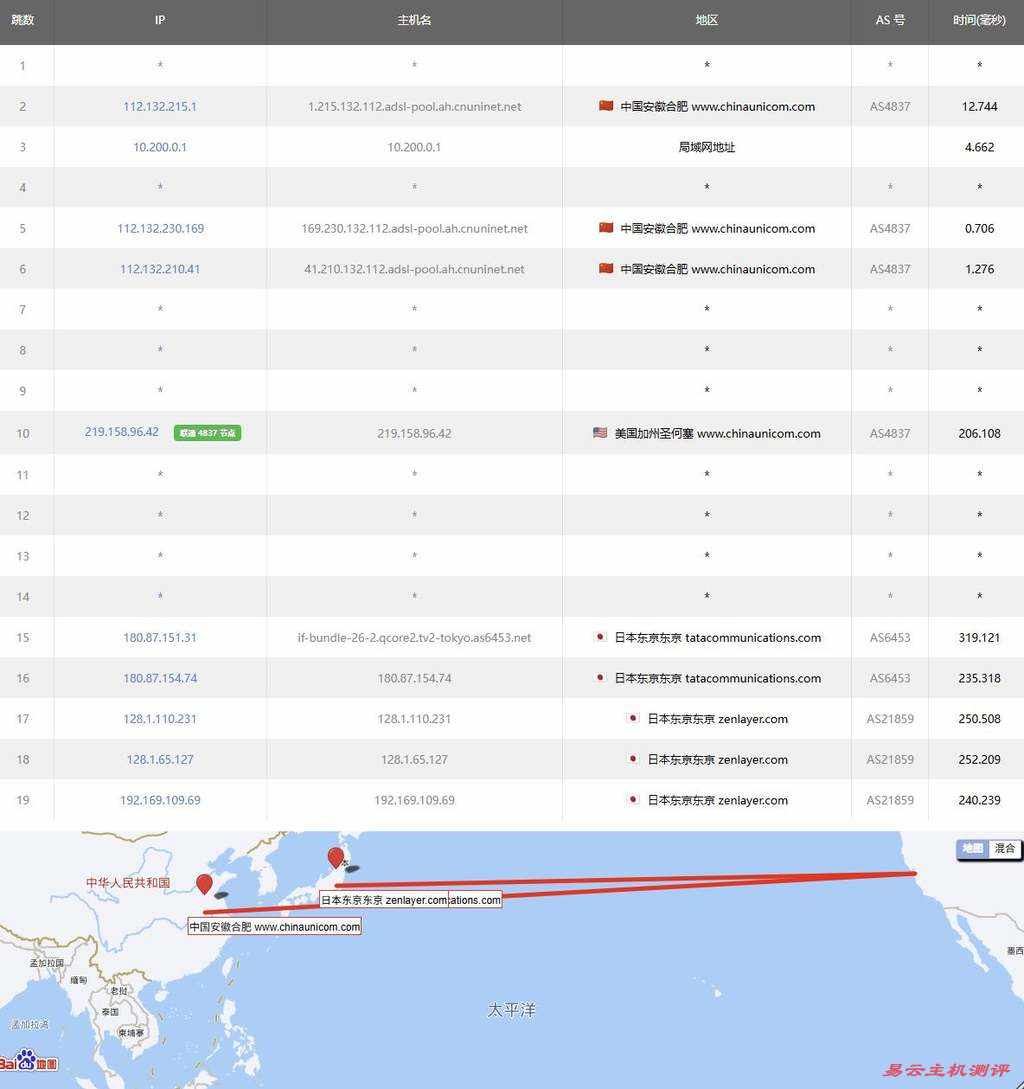The height and width of the screenshot is (1089, 1024).
Task: Click latency value 235.318
Action: coord(980,678)
